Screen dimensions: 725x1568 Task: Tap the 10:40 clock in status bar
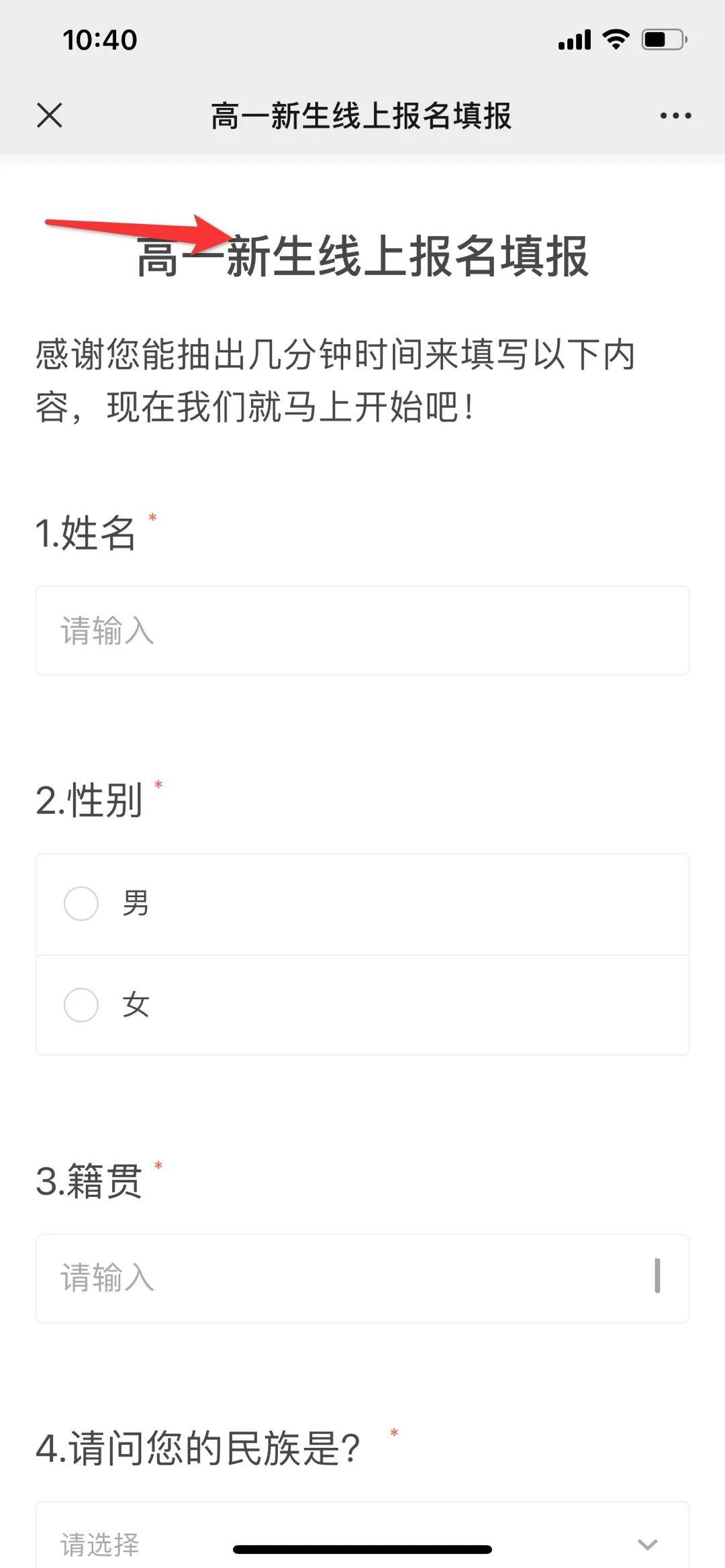(100, 40)
